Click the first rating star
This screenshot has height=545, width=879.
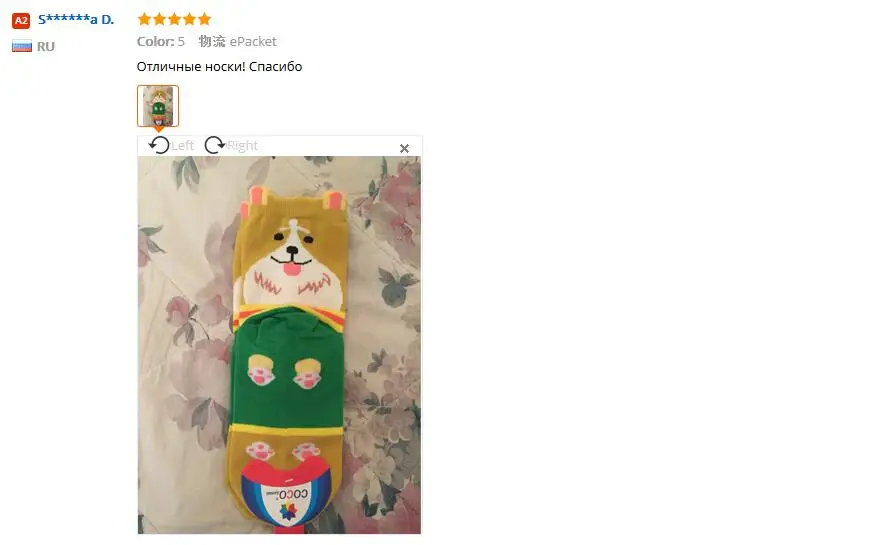coord(144,19)
